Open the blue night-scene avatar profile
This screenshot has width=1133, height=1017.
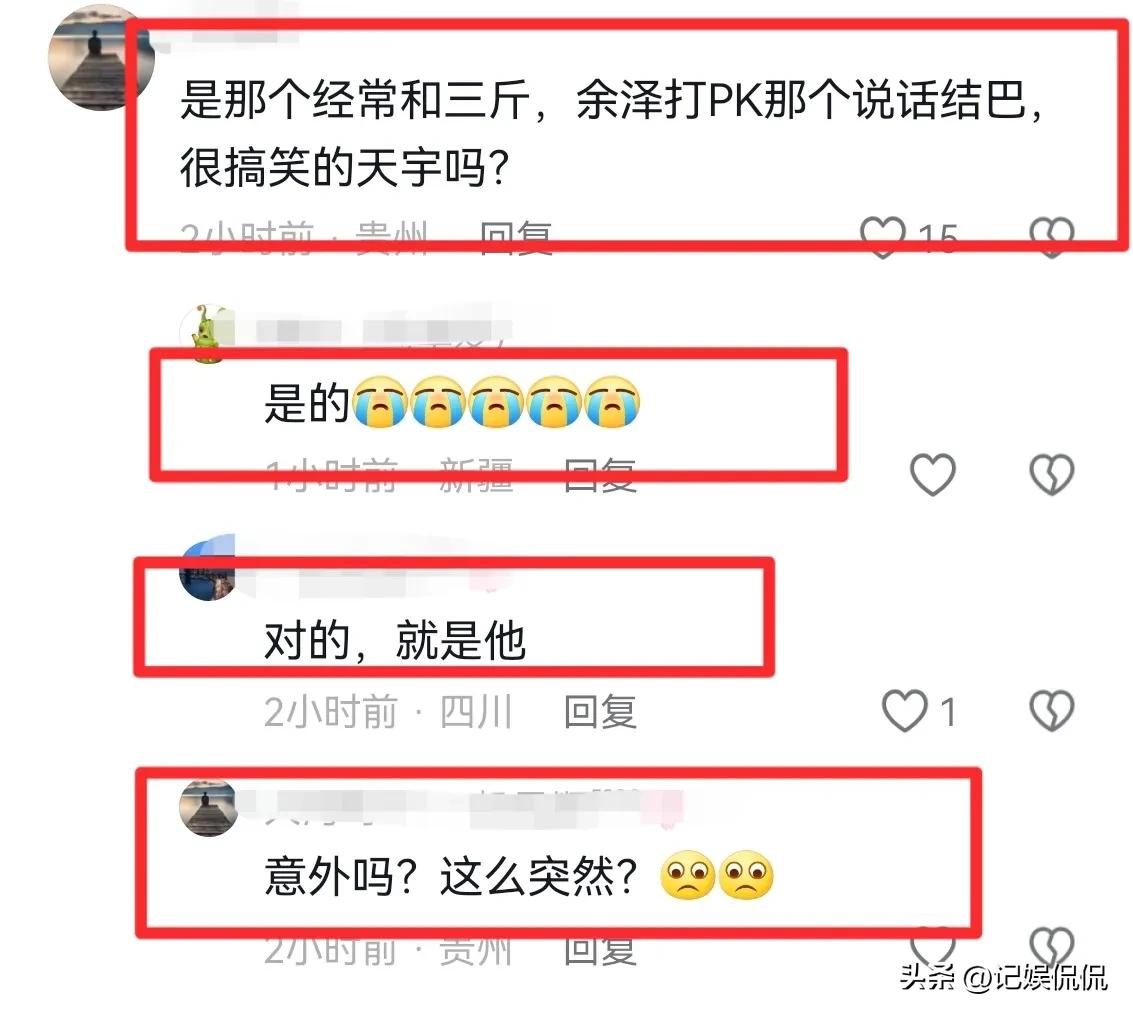(207, 568)
